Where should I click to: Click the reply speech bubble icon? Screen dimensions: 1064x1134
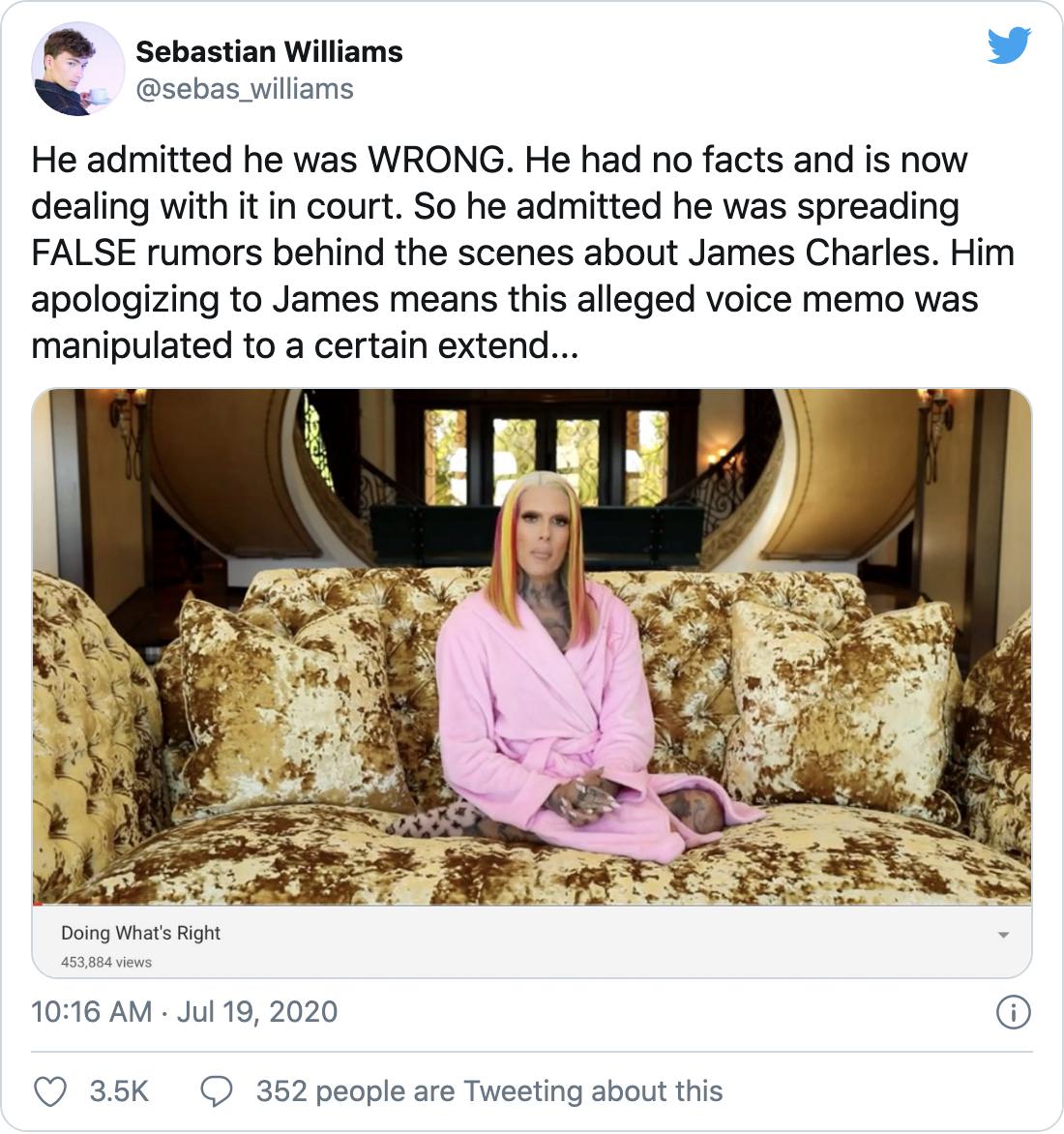(x=216, y=1091)
